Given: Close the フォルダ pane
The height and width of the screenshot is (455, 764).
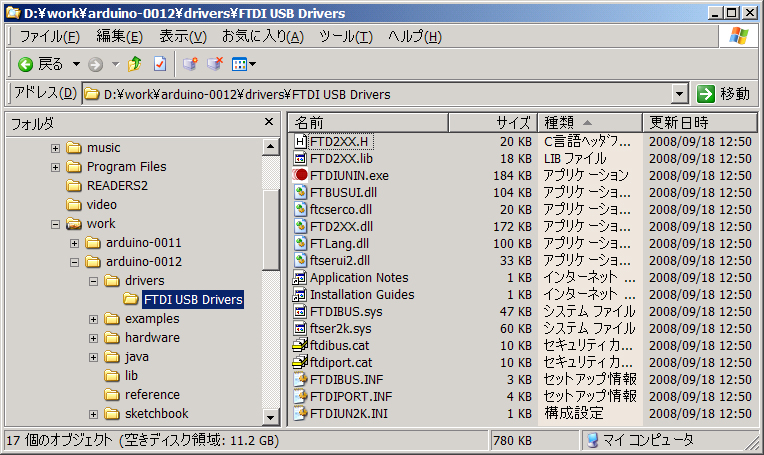Looking at the screenshot, I should pyautogui.click(x=268, y=122).
